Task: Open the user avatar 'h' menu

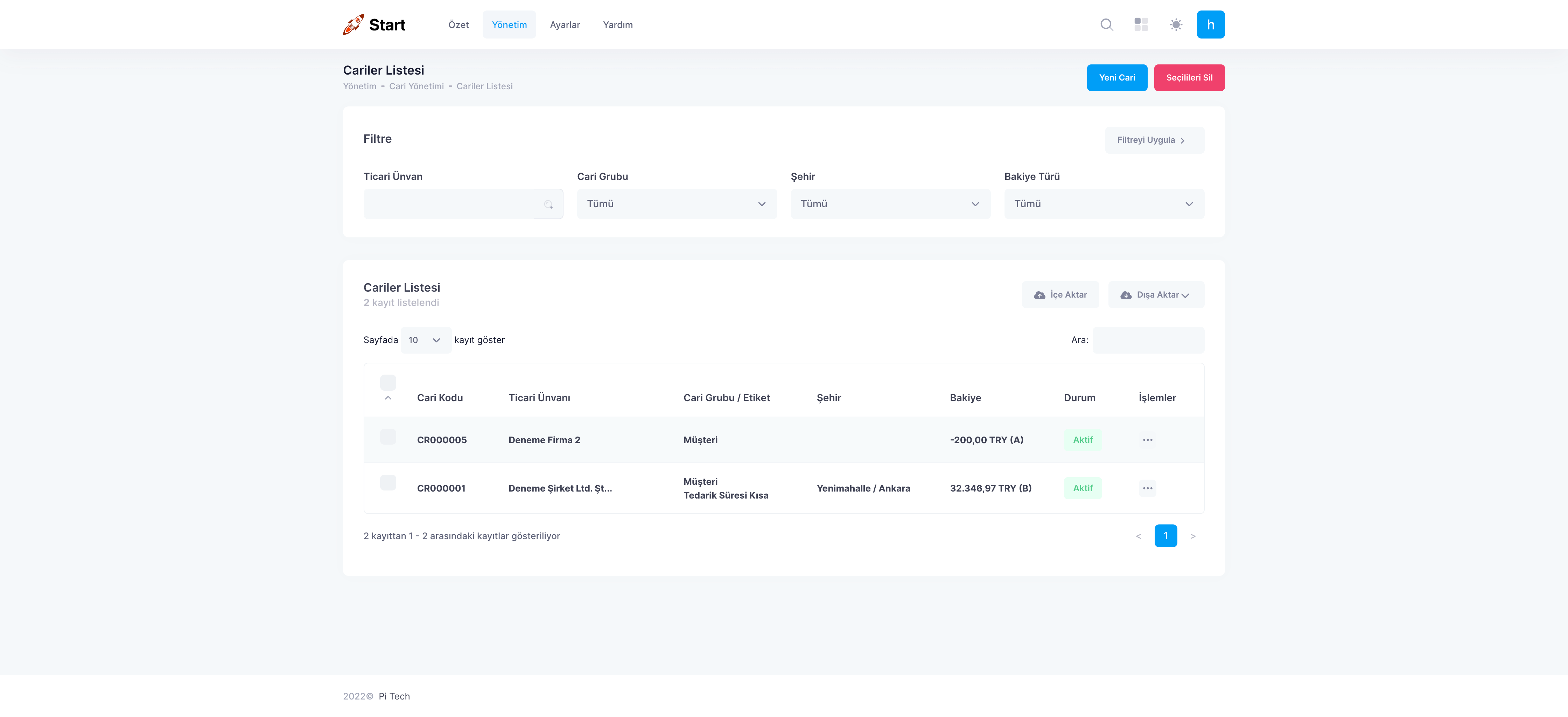Action: tap(1210, 25)
